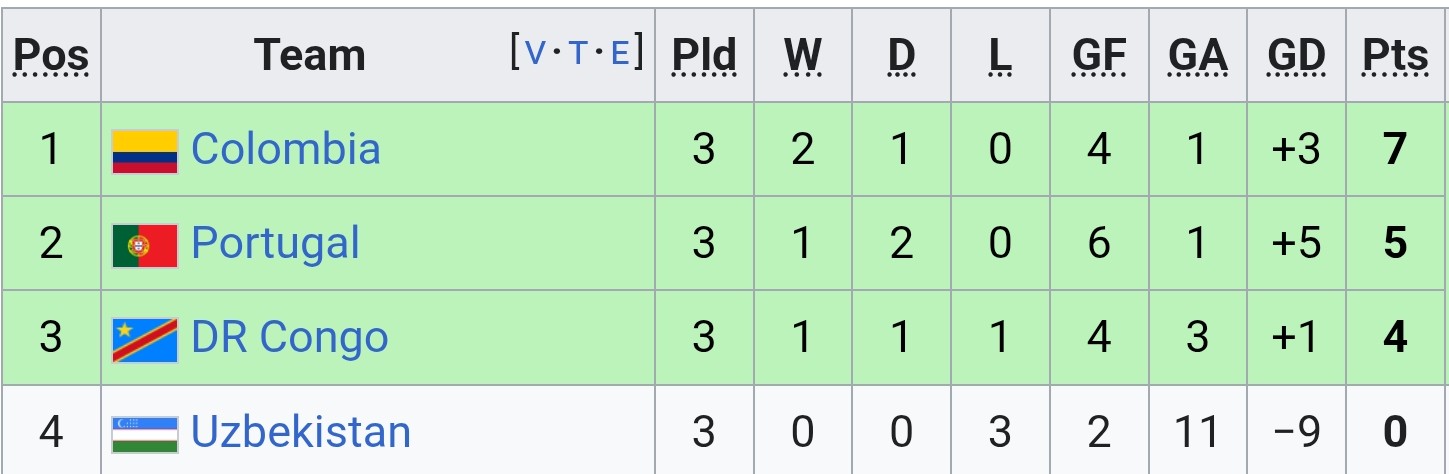
Task: Click the GD column header
Action: point(1296,56)
